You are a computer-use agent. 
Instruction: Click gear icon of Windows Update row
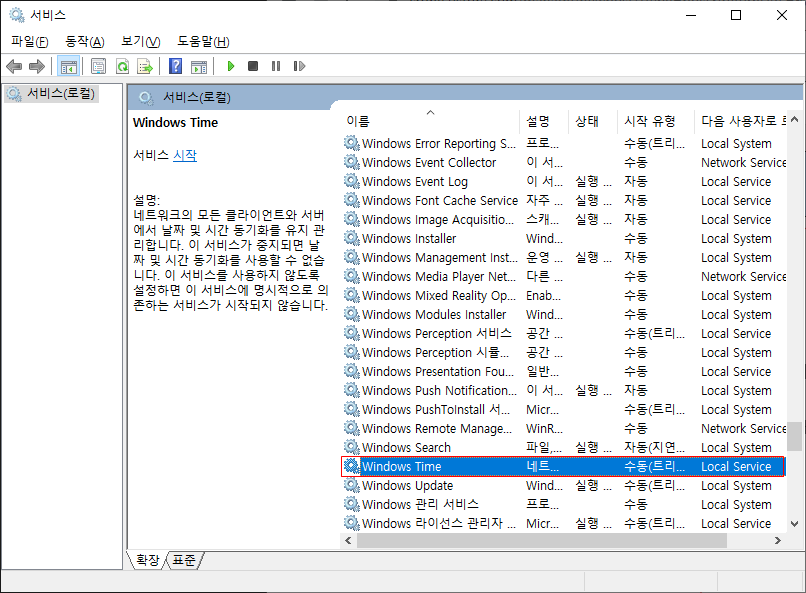pyautogui.click(x=352, y=486)
